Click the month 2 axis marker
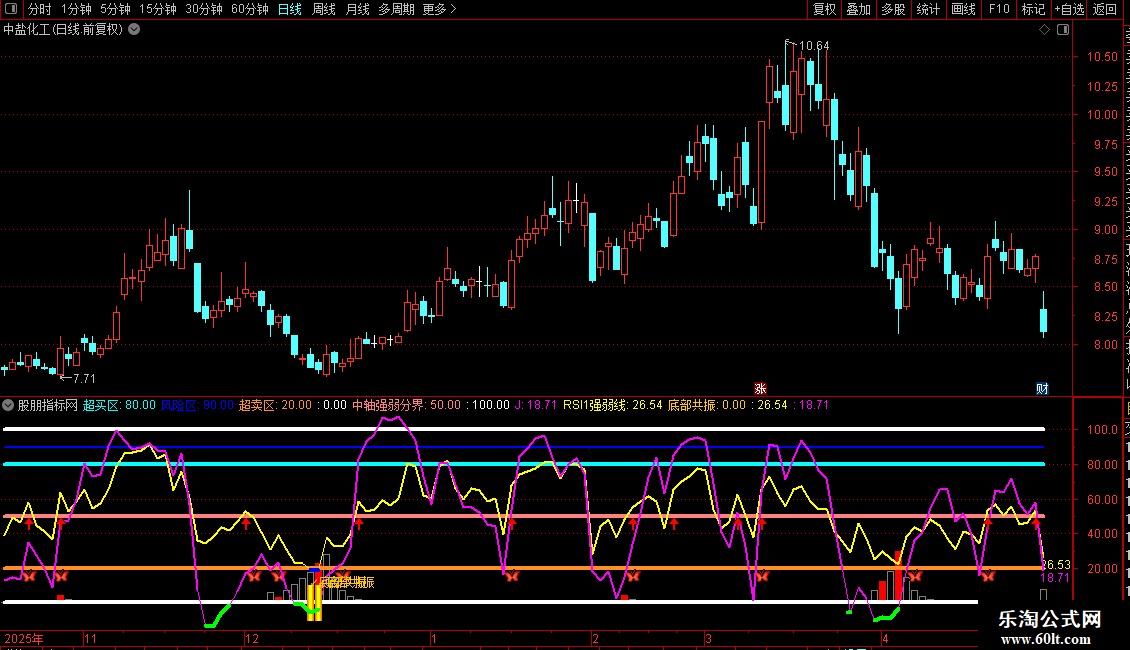This screenshot has height=650, width=1130. click(x=595, y=638)
